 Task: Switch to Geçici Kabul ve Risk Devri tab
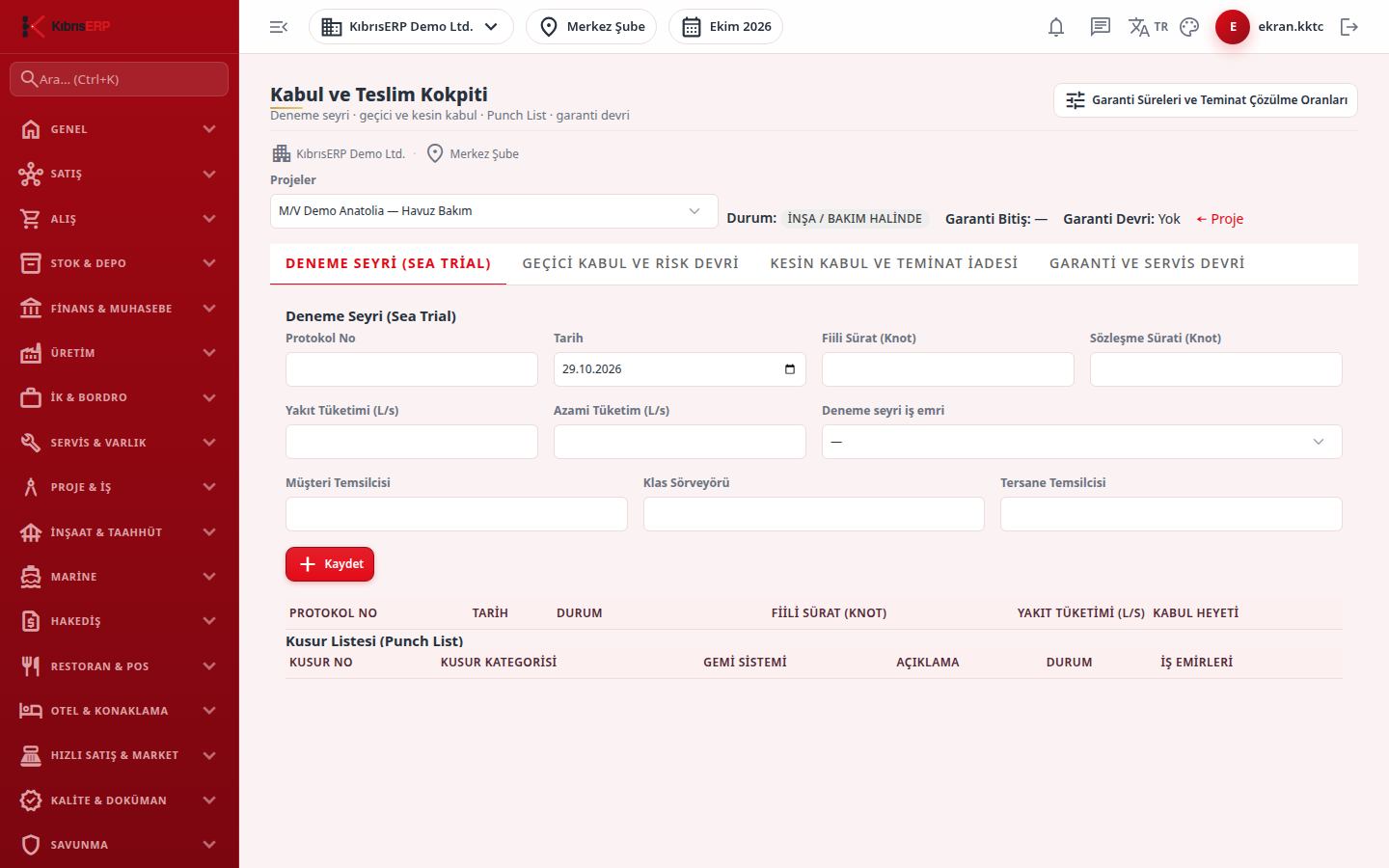click(x=631, y=263)
